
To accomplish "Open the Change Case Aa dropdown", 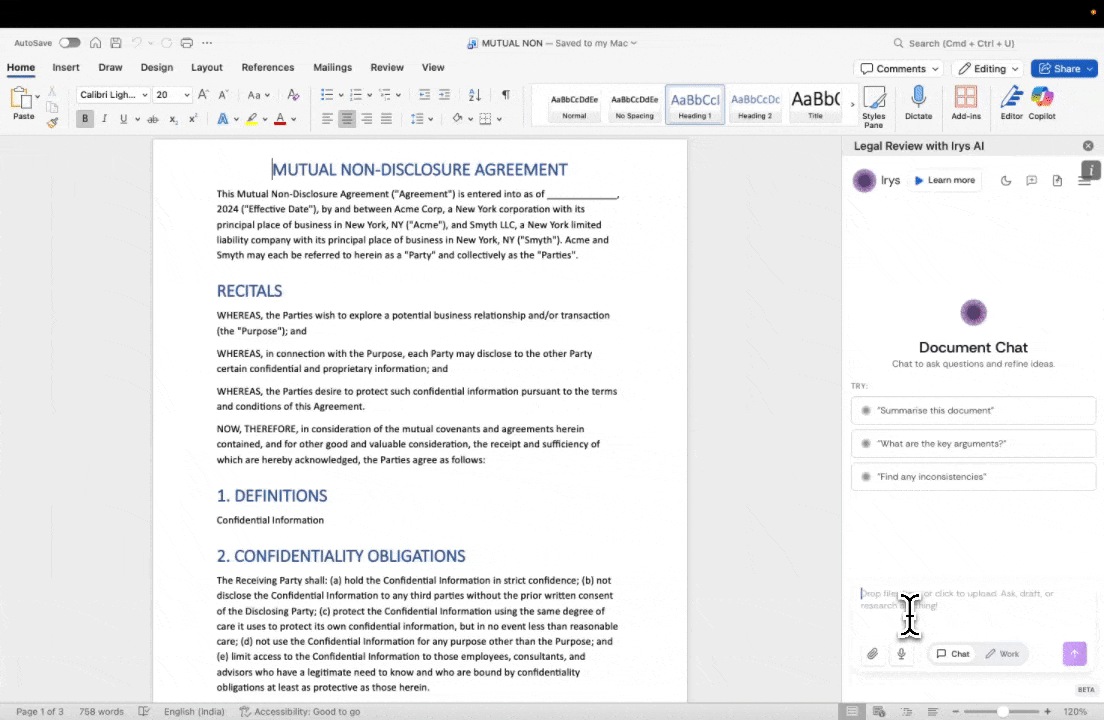I will point(258,94).
